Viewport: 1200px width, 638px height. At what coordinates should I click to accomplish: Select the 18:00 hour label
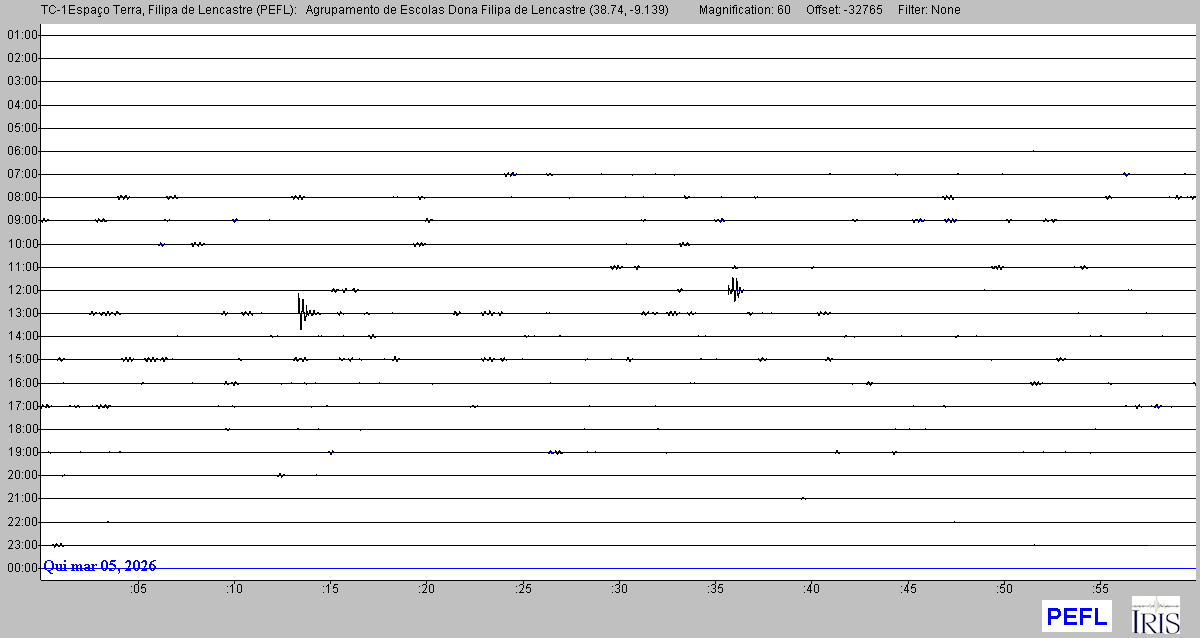pyautogui.click(x=21, y=429)
